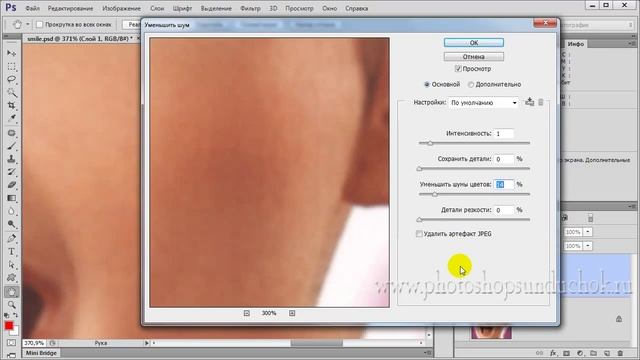Viewport: 640px width, 360px height.
Task: Open the Файл menu
Action: pos(33,8)
